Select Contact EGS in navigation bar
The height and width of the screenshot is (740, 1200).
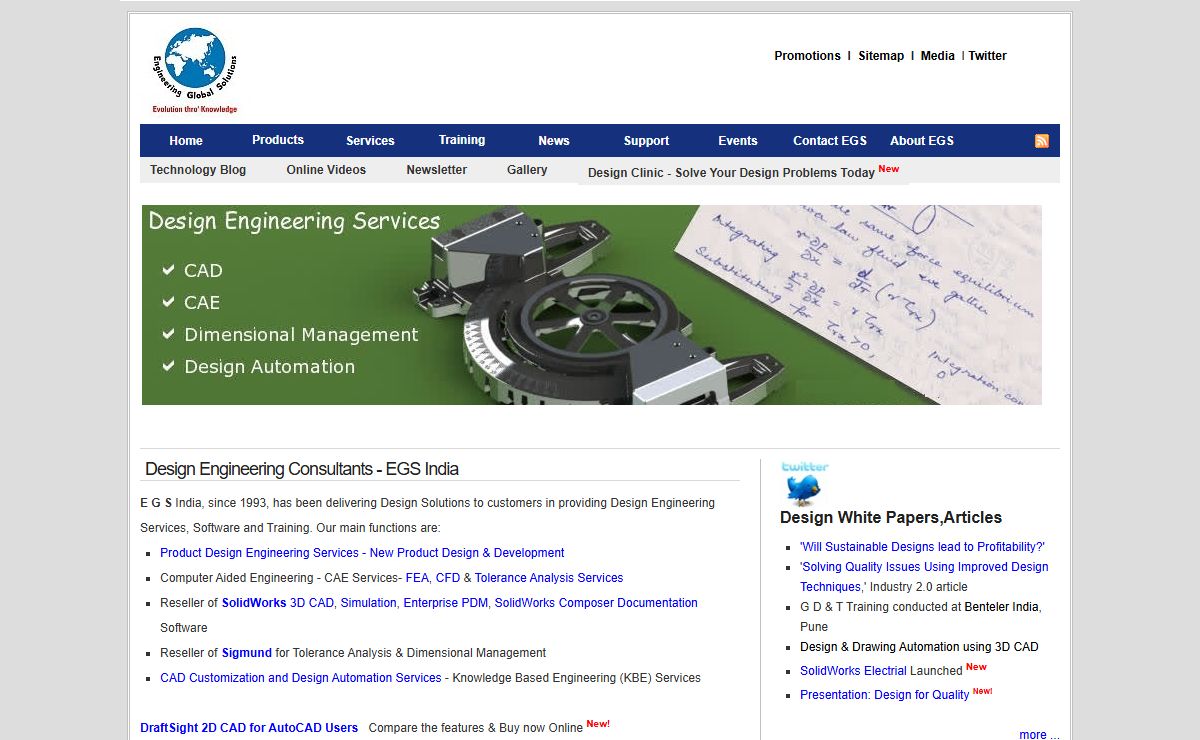pyautogui.click(x=830, y=141)
